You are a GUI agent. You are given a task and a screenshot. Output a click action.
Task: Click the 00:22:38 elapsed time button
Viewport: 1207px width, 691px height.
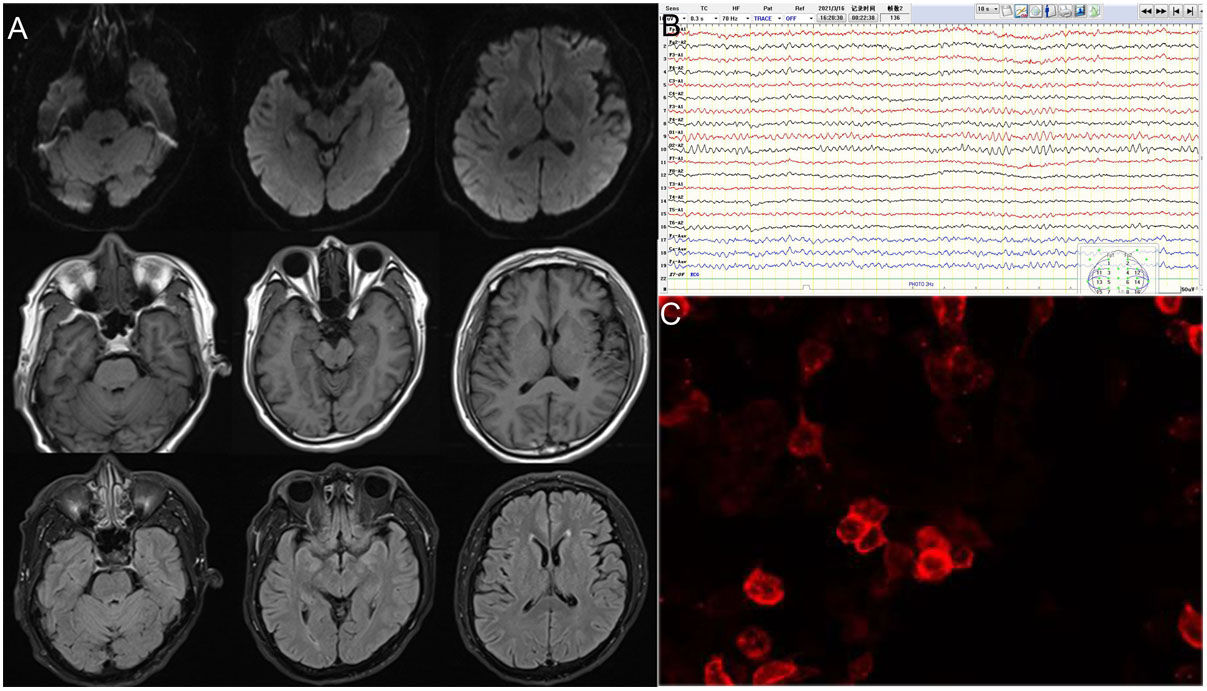(862, 18)
